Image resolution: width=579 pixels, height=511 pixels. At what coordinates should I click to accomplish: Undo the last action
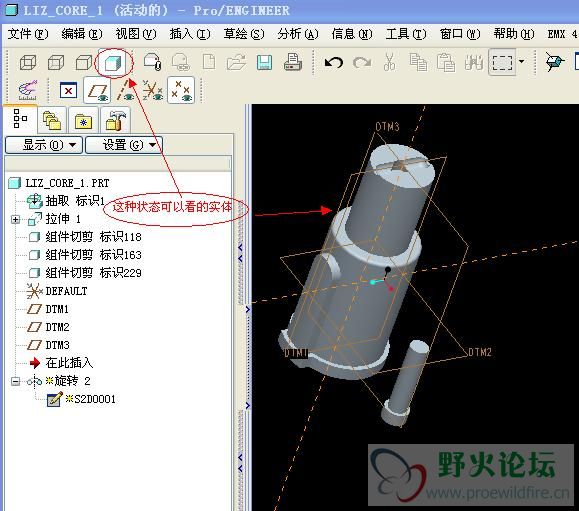pos(333,62)
